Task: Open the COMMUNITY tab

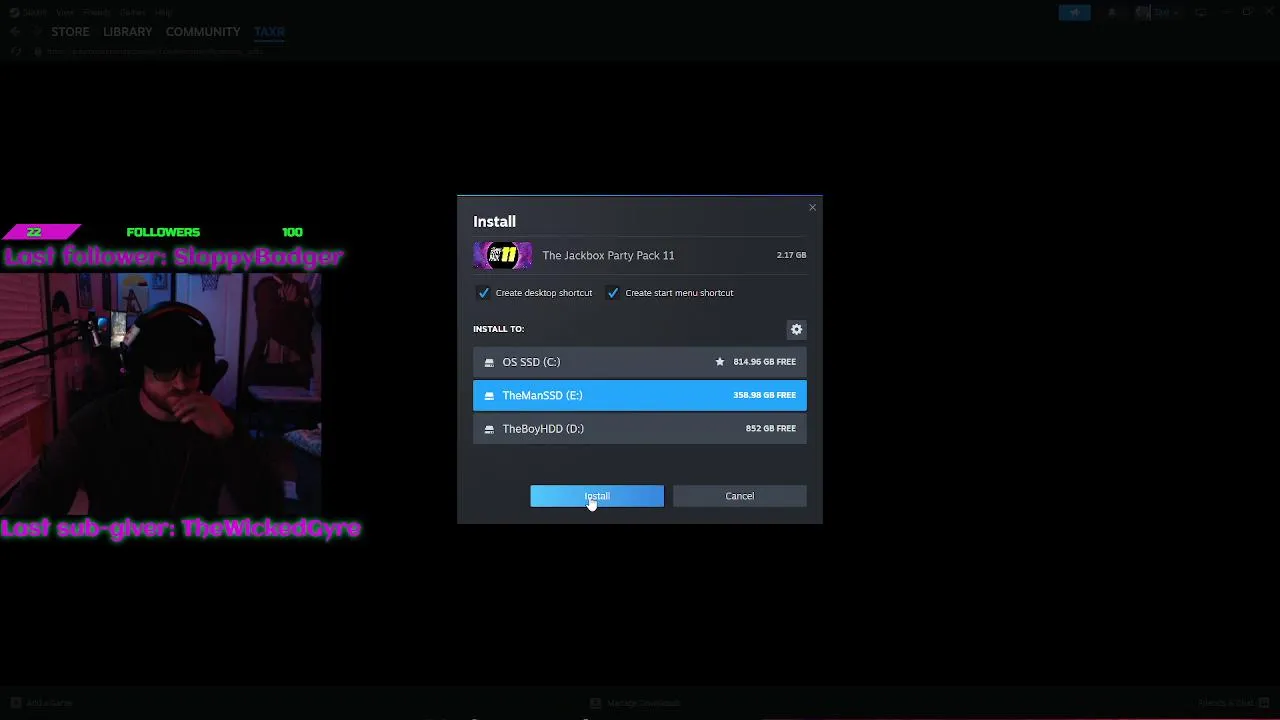Action: tap(203, 31)
